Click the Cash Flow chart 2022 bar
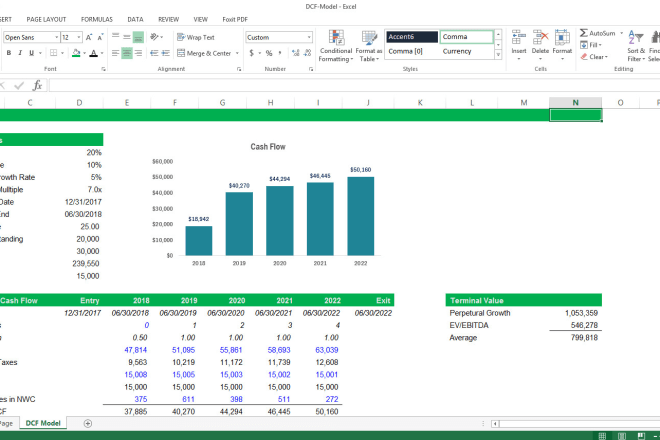 [361, 216]
